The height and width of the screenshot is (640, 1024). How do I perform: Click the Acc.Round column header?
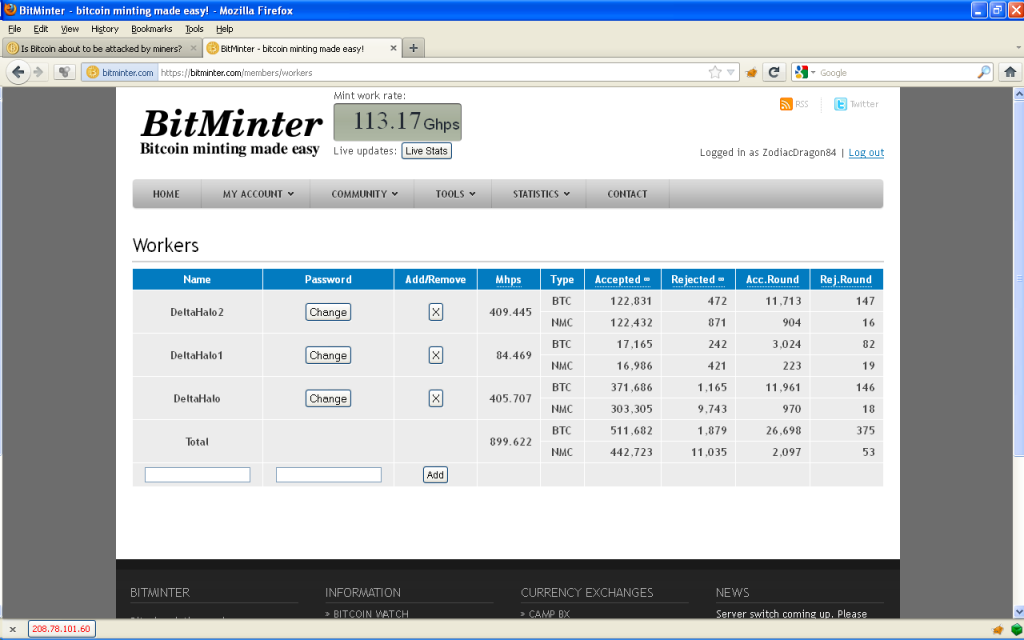[772, 280]
